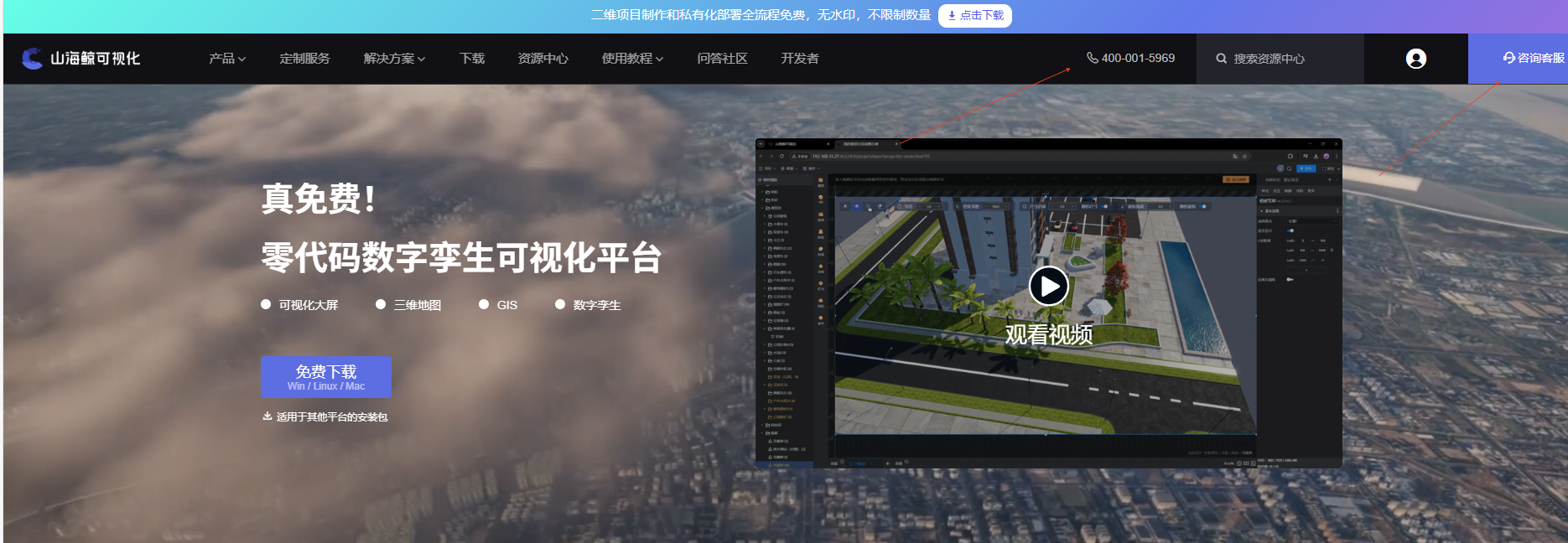1568x543 pixels.
Task: Open 咨询客服 headset support button
Action: click(x=1533, y=58)
